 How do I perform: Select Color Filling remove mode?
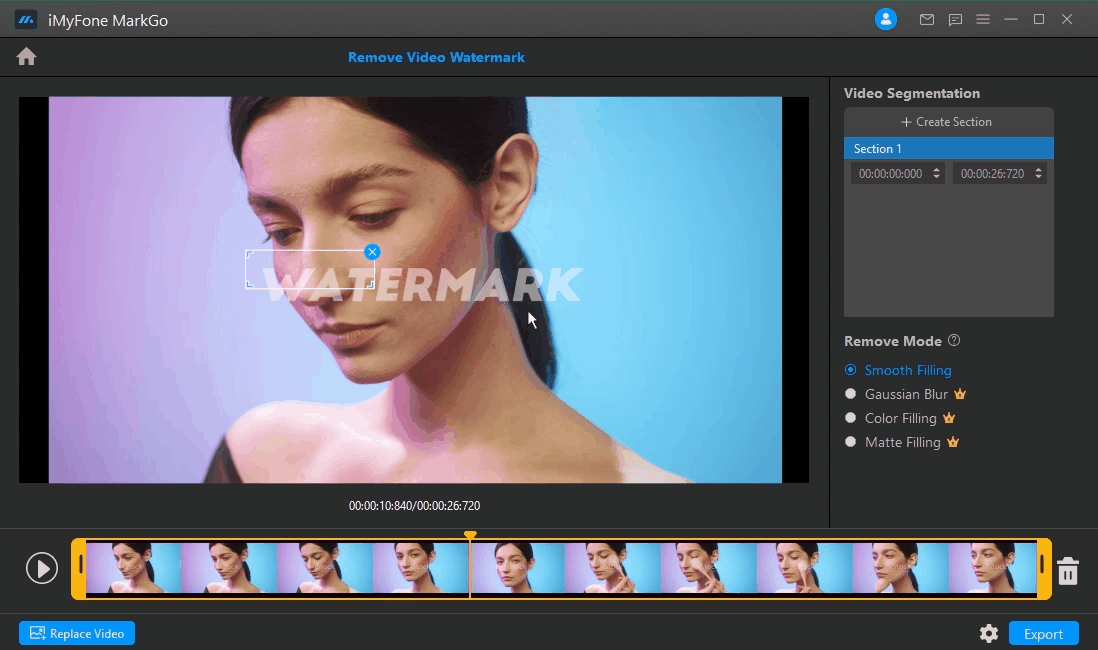pos(851,418)
